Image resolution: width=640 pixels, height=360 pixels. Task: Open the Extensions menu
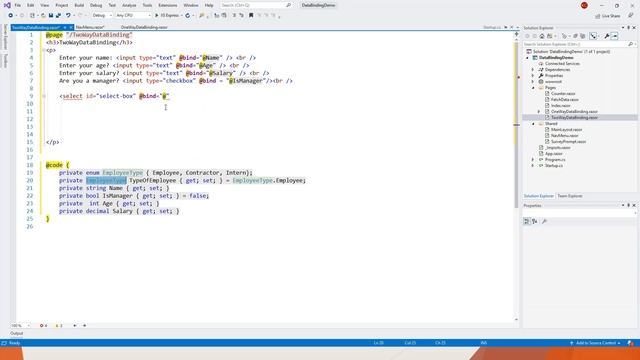(168, 5)
